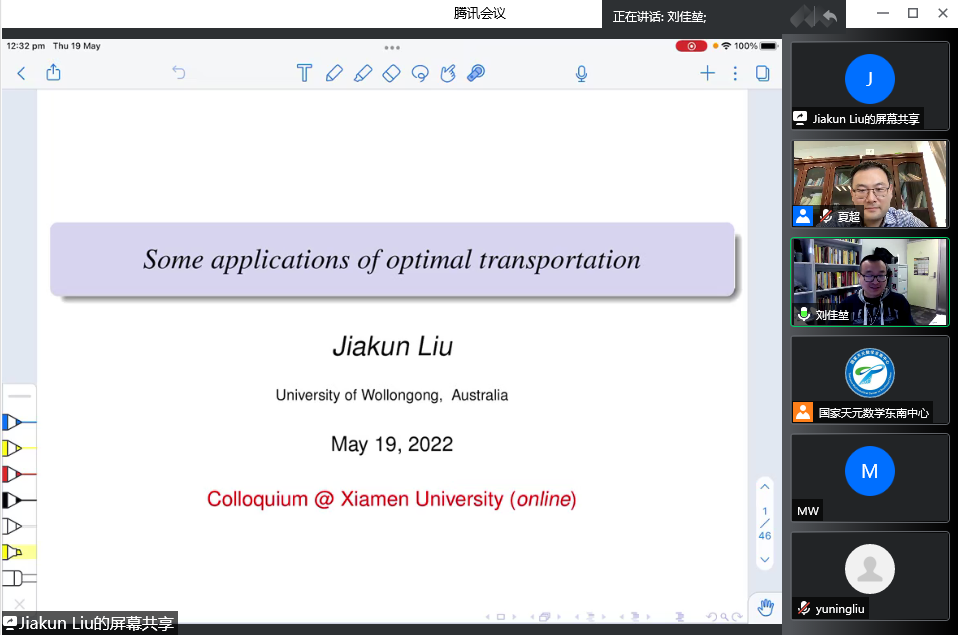Screen dimensions: 958x635
Task: Toggle the microphone audio recording icon
Action: pos(581,73)
